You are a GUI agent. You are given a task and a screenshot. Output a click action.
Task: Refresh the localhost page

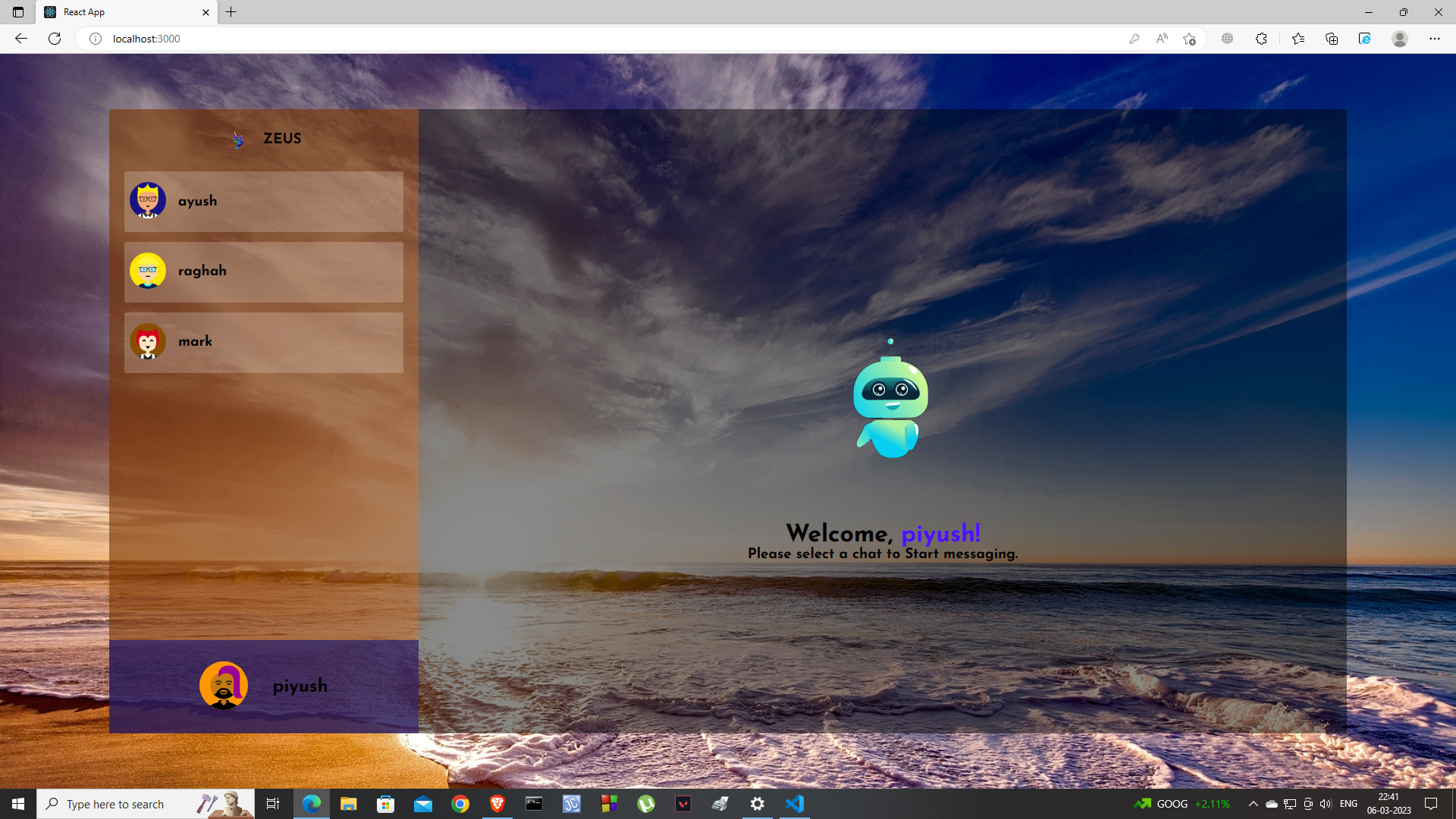[x=55, y=39]
